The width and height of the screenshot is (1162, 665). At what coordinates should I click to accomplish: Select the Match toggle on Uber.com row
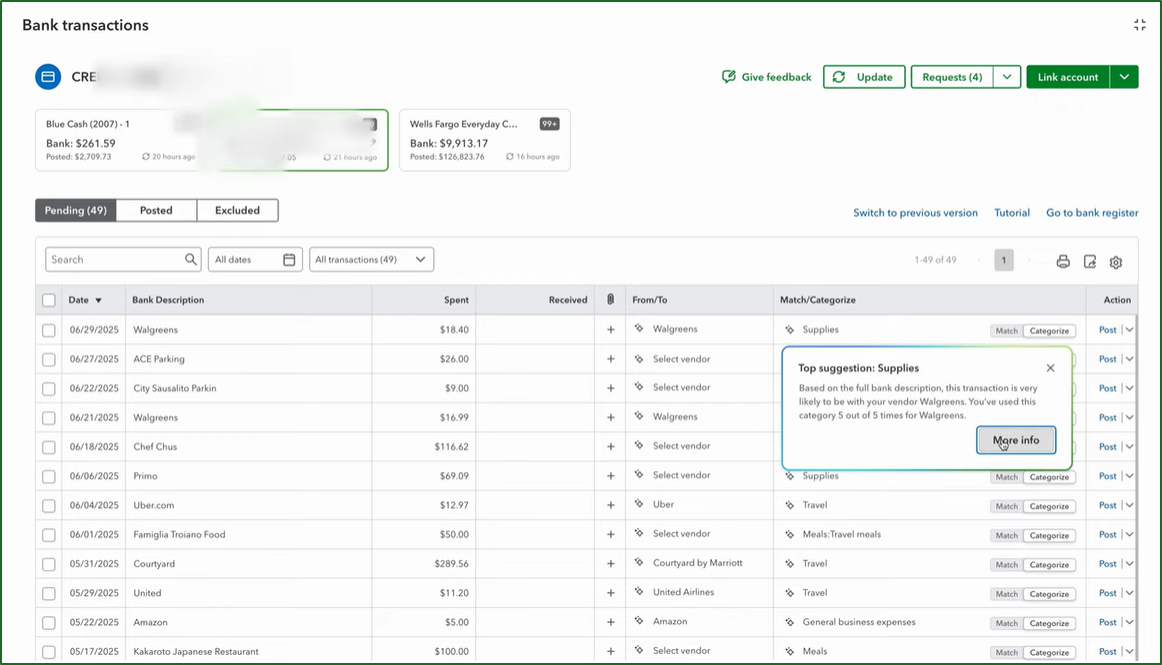pyautogui.click(x=1006, y=506)
